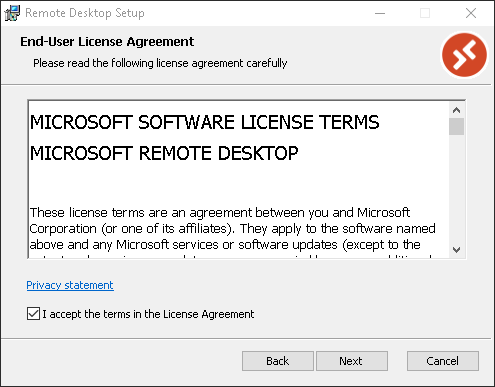
Task: Cancel the Remote Desktop installation
Action: click(x=443, y=361)
